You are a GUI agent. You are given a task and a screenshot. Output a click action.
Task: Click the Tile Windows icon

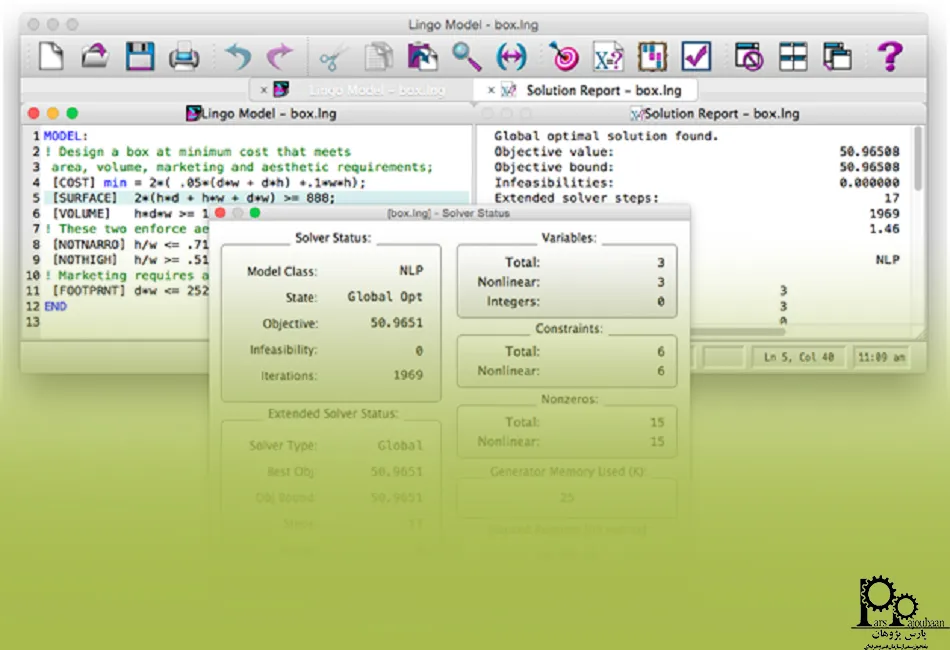click(x=793, y=56)
